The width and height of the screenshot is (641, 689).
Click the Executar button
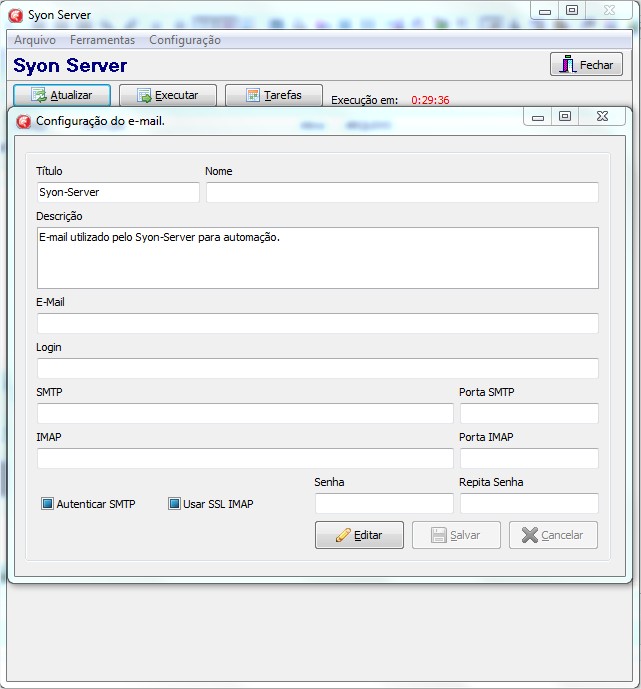(168, 95)
